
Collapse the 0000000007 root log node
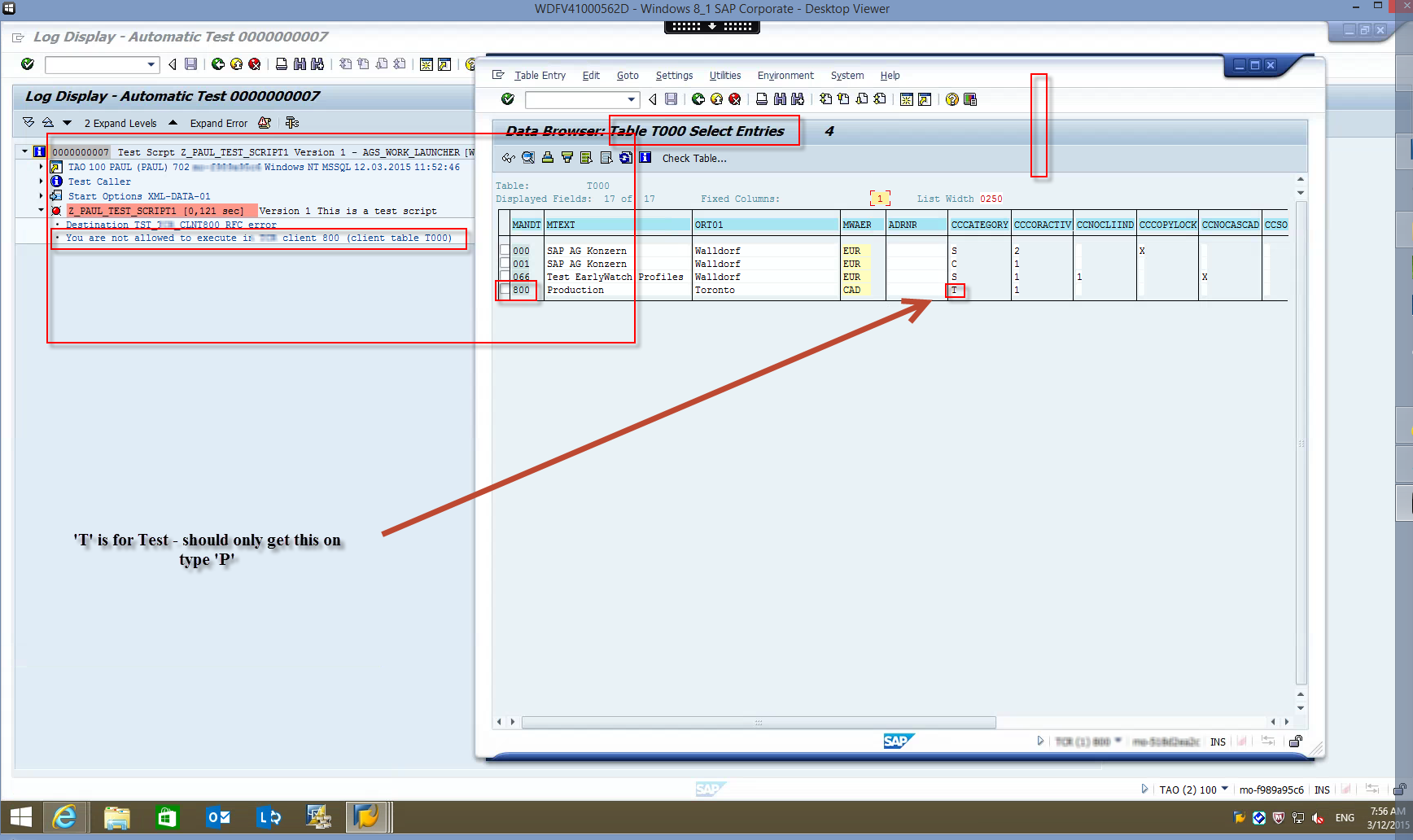tap(25, 152)
